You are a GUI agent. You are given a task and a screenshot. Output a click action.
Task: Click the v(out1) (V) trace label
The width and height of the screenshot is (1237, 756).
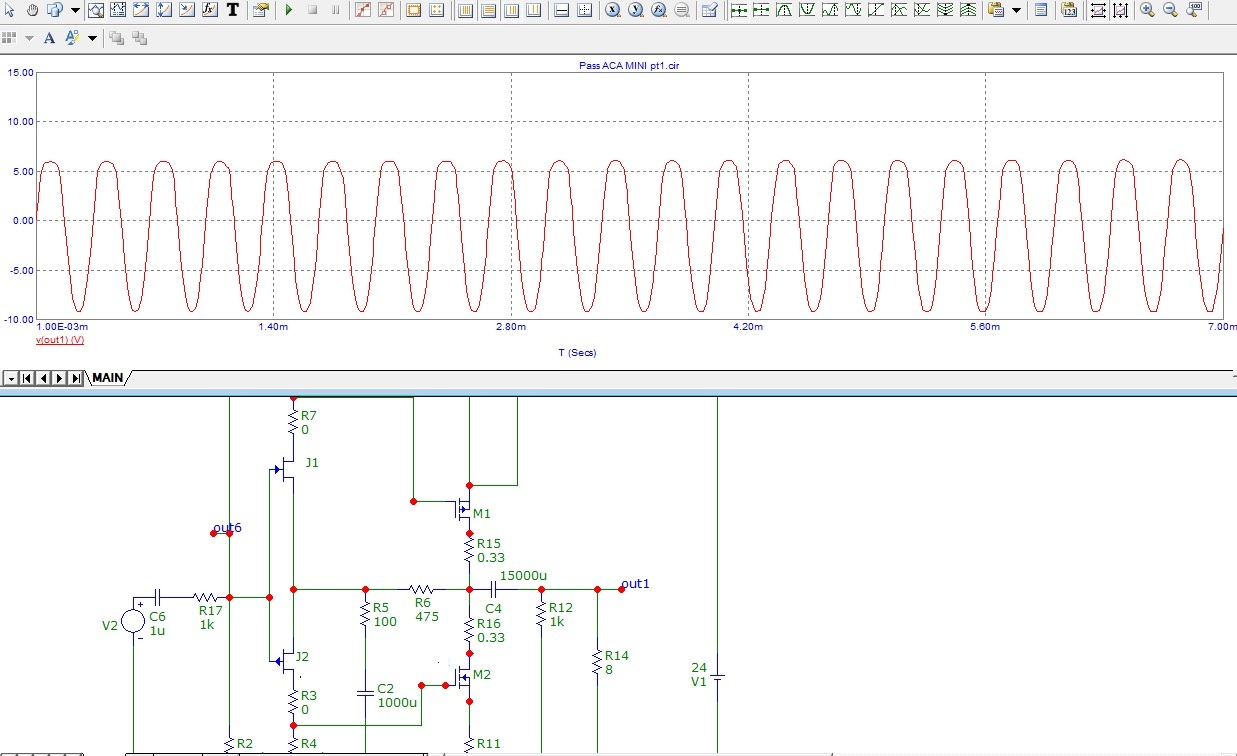tap(60, 340)
